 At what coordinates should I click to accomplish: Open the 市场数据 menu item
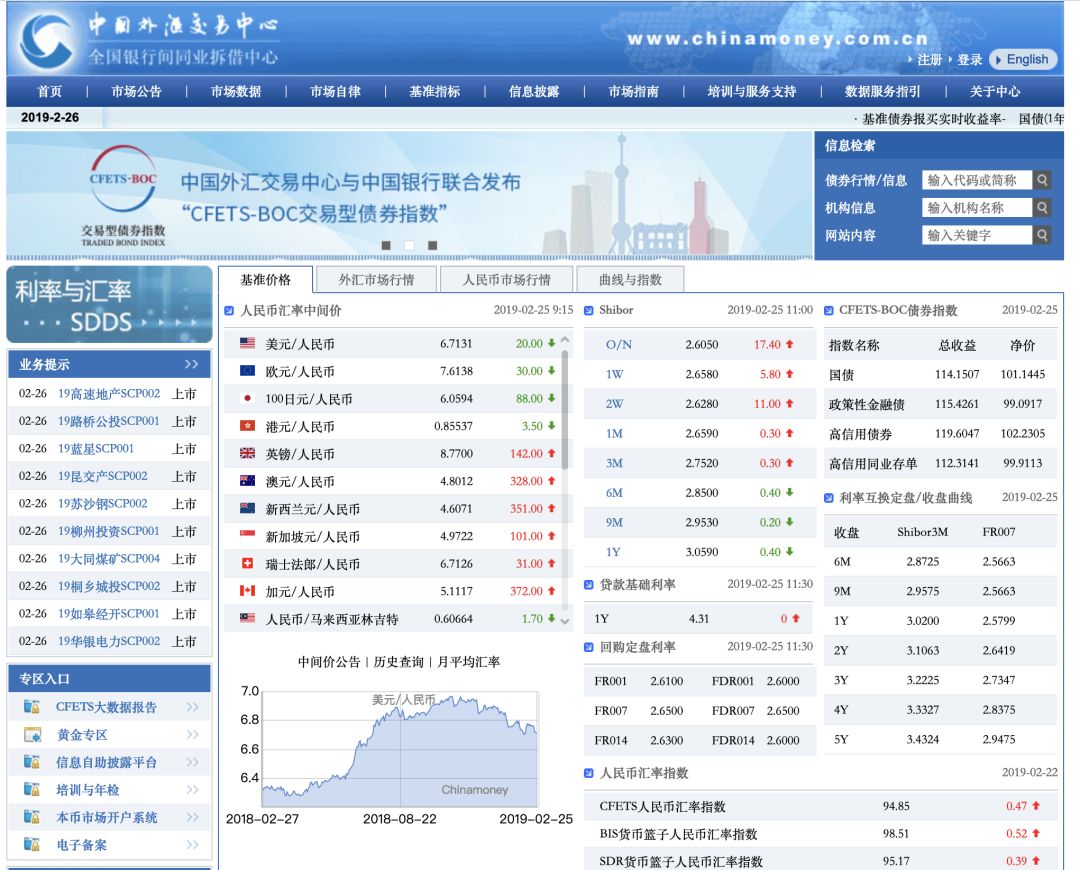(x=237, y=90)
